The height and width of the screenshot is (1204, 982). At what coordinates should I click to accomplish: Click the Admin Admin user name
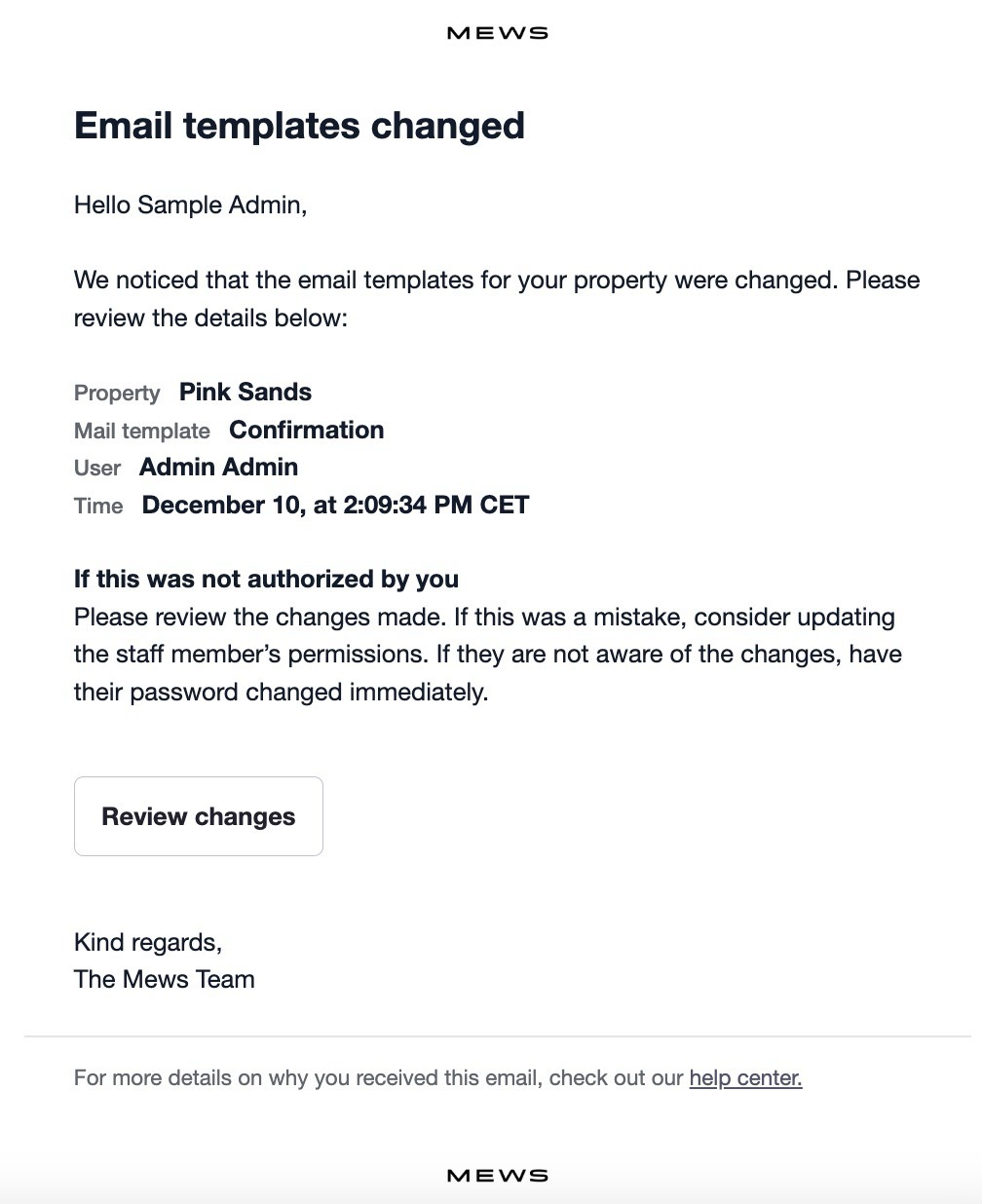point(218,468)
